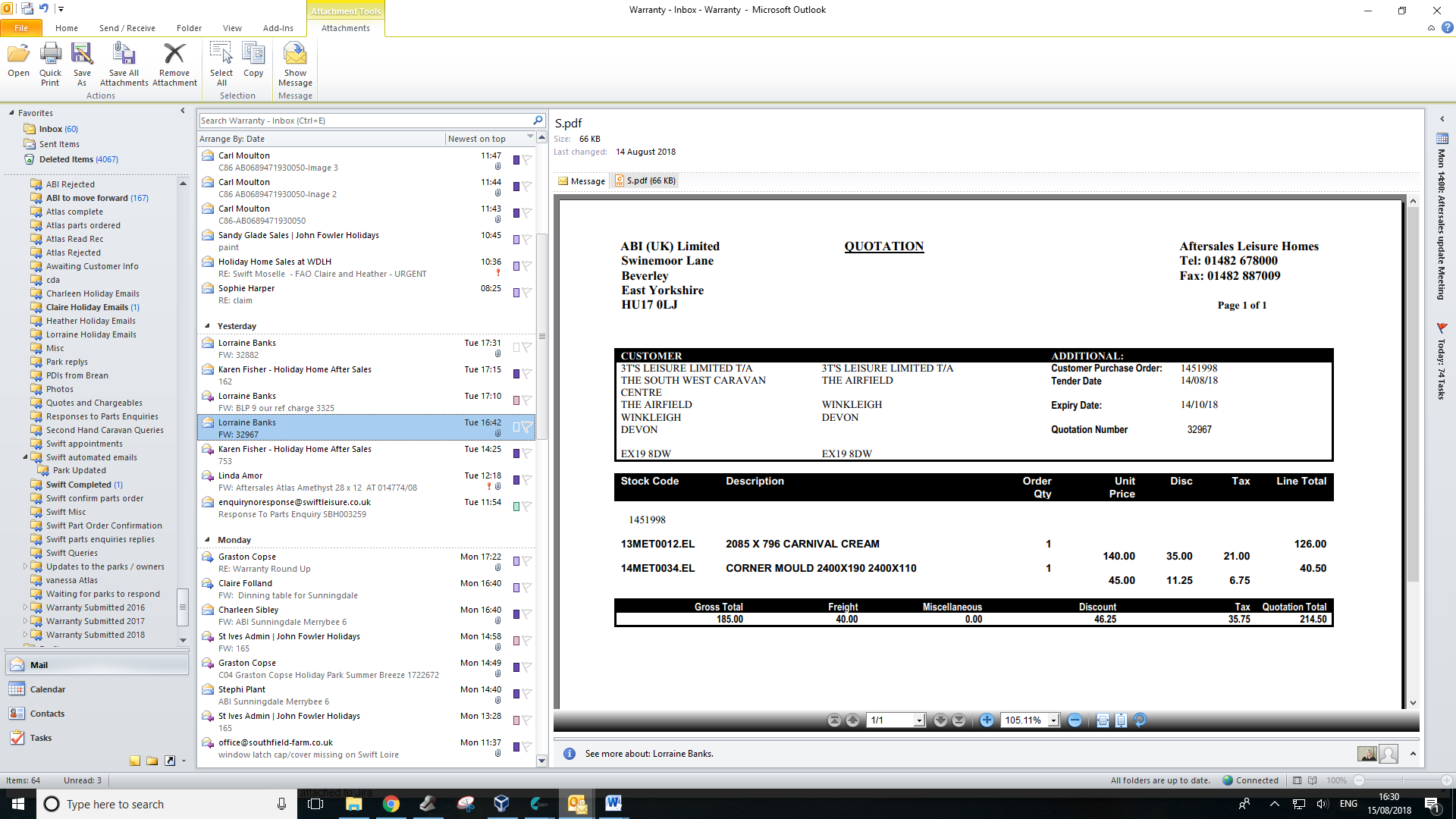Viewport: 1456px width, 819px height.
Task: Toggle category box on Lorraine Banks 32882 email
Action: point(516,347)
